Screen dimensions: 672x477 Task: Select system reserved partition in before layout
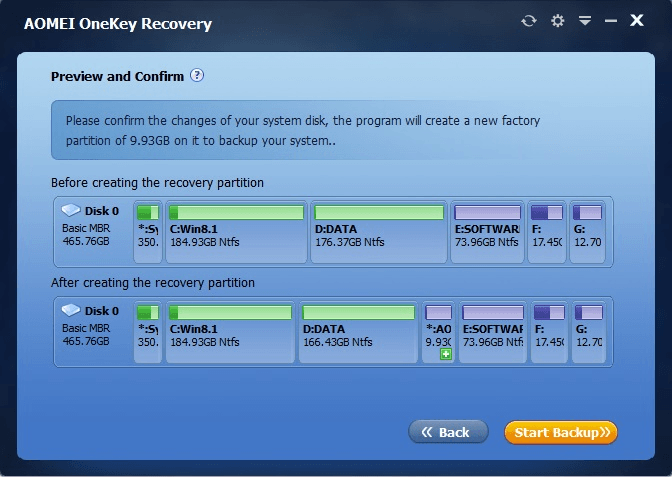click(148, 231)
